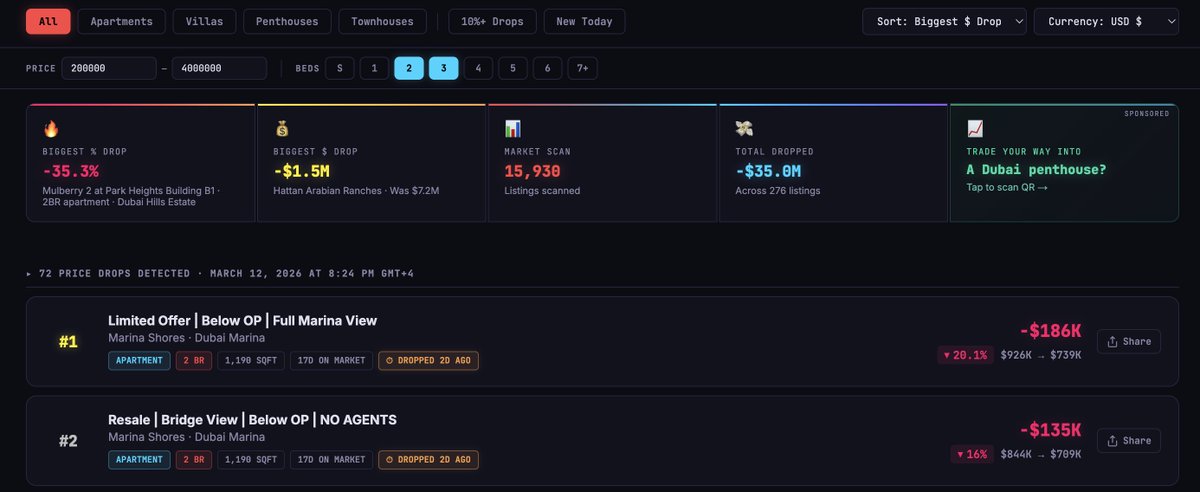Filter listings by Townhouses
Screen dimensions: 1200x492
tap(382, 21)
